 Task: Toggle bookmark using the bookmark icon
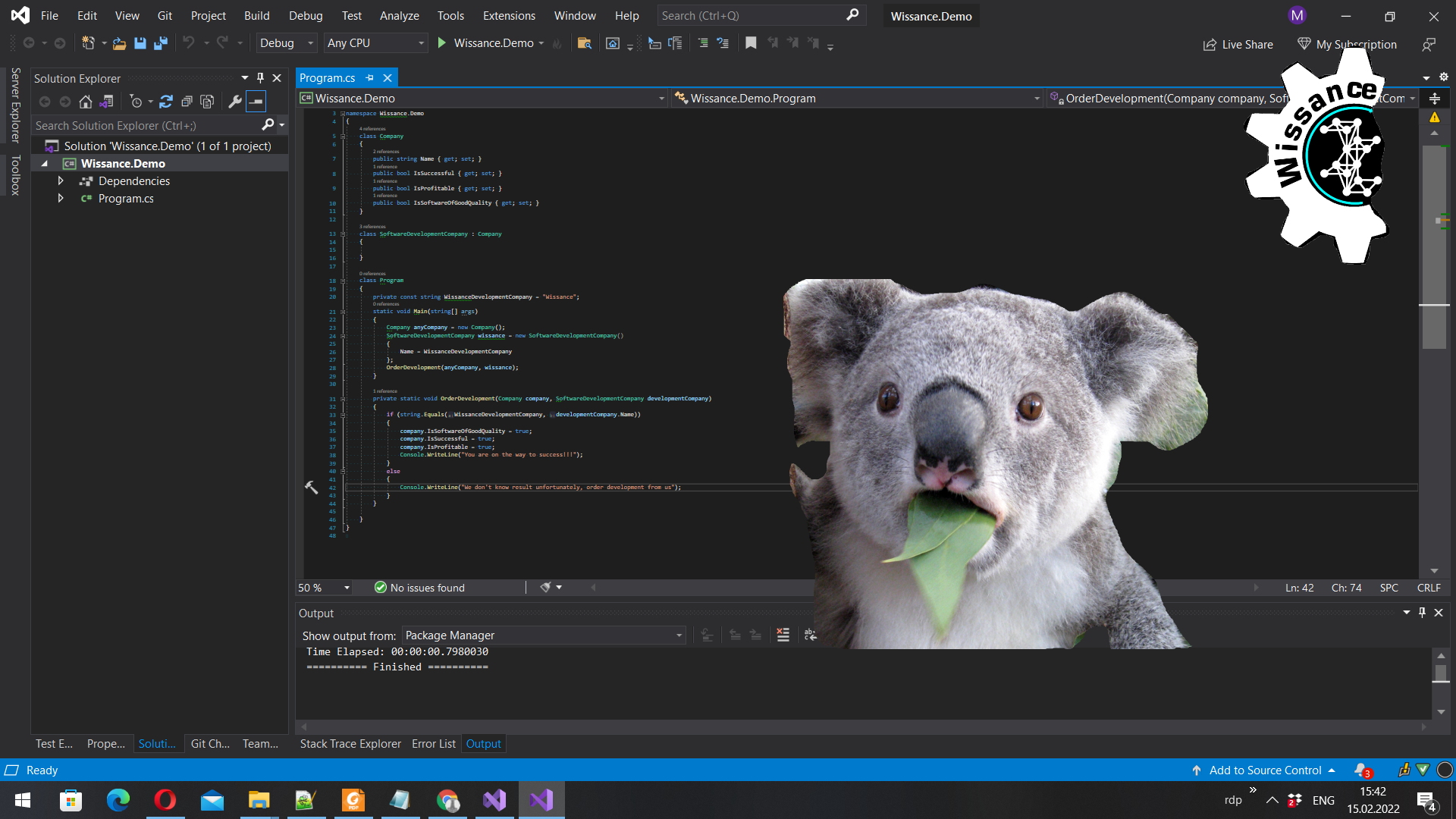coord(751,43)
